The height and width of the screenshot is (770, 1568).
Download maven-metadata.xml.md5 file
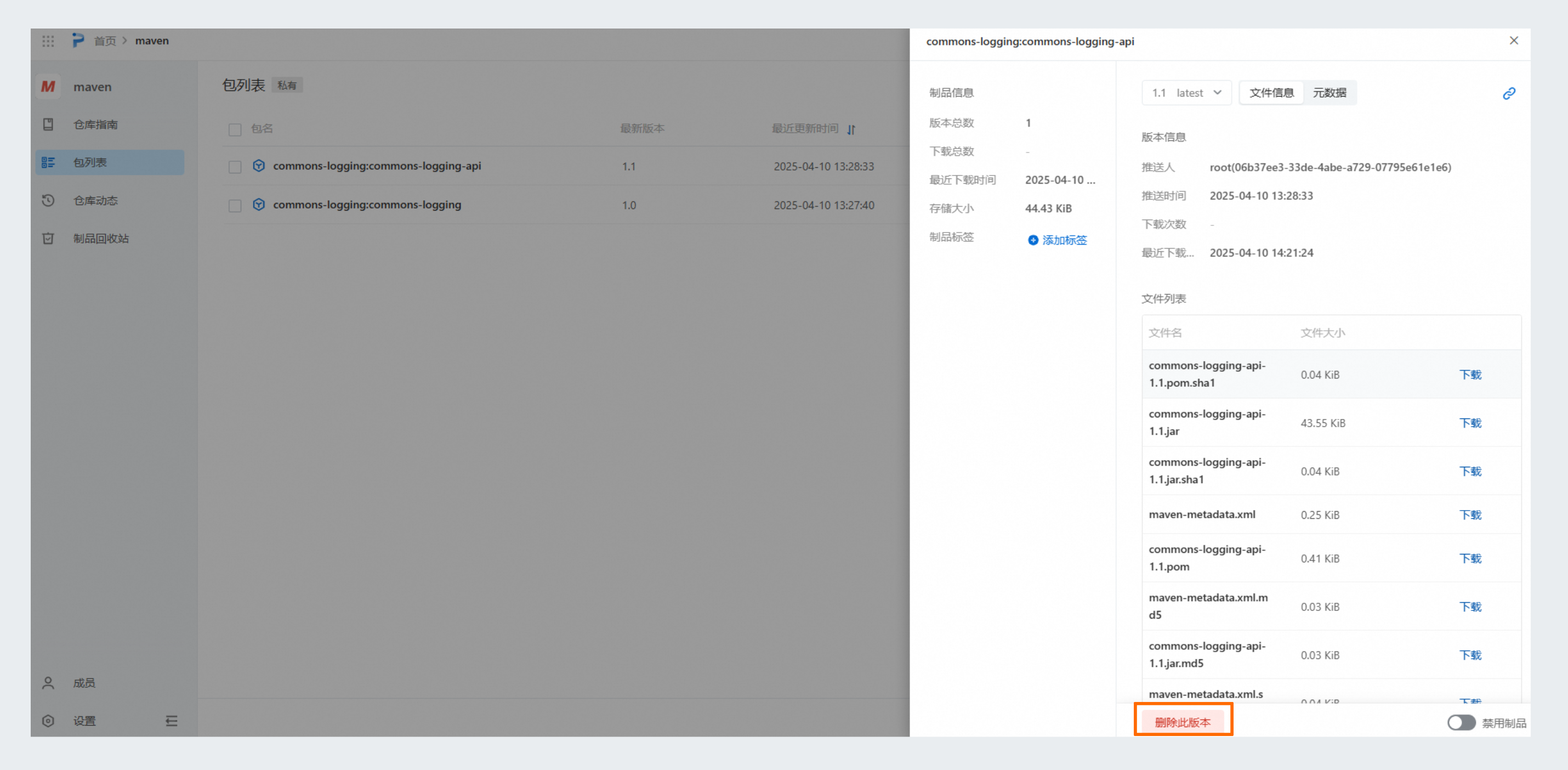point(1470,607)
